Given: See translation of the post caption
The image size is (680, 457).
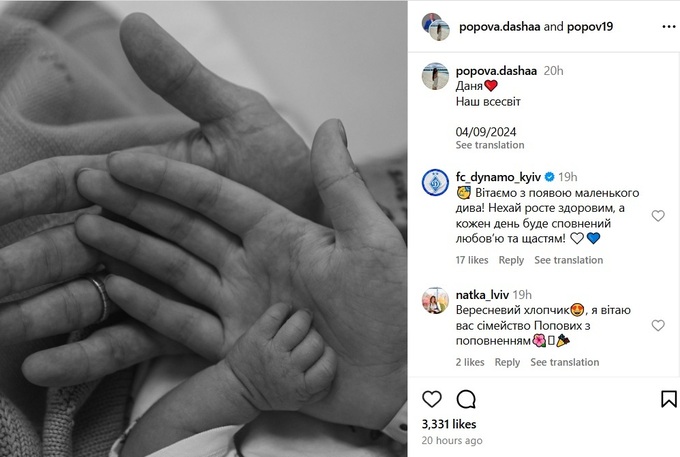Looking at the screenshot, I should [490, 145].
